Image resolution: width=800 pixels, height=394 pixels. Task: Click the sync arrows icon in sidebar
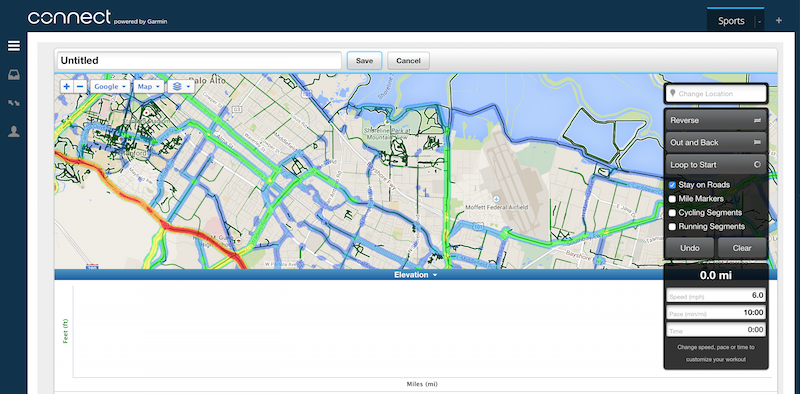coord(14,104)
